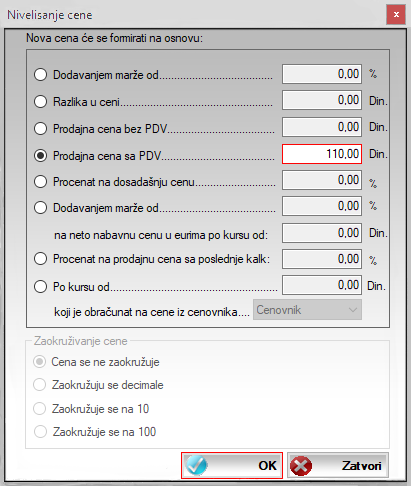Click the euro exchange rate 'po kursu od' field
The height and width of the screenshot is (486, 411).
click(x=322, y=233)
